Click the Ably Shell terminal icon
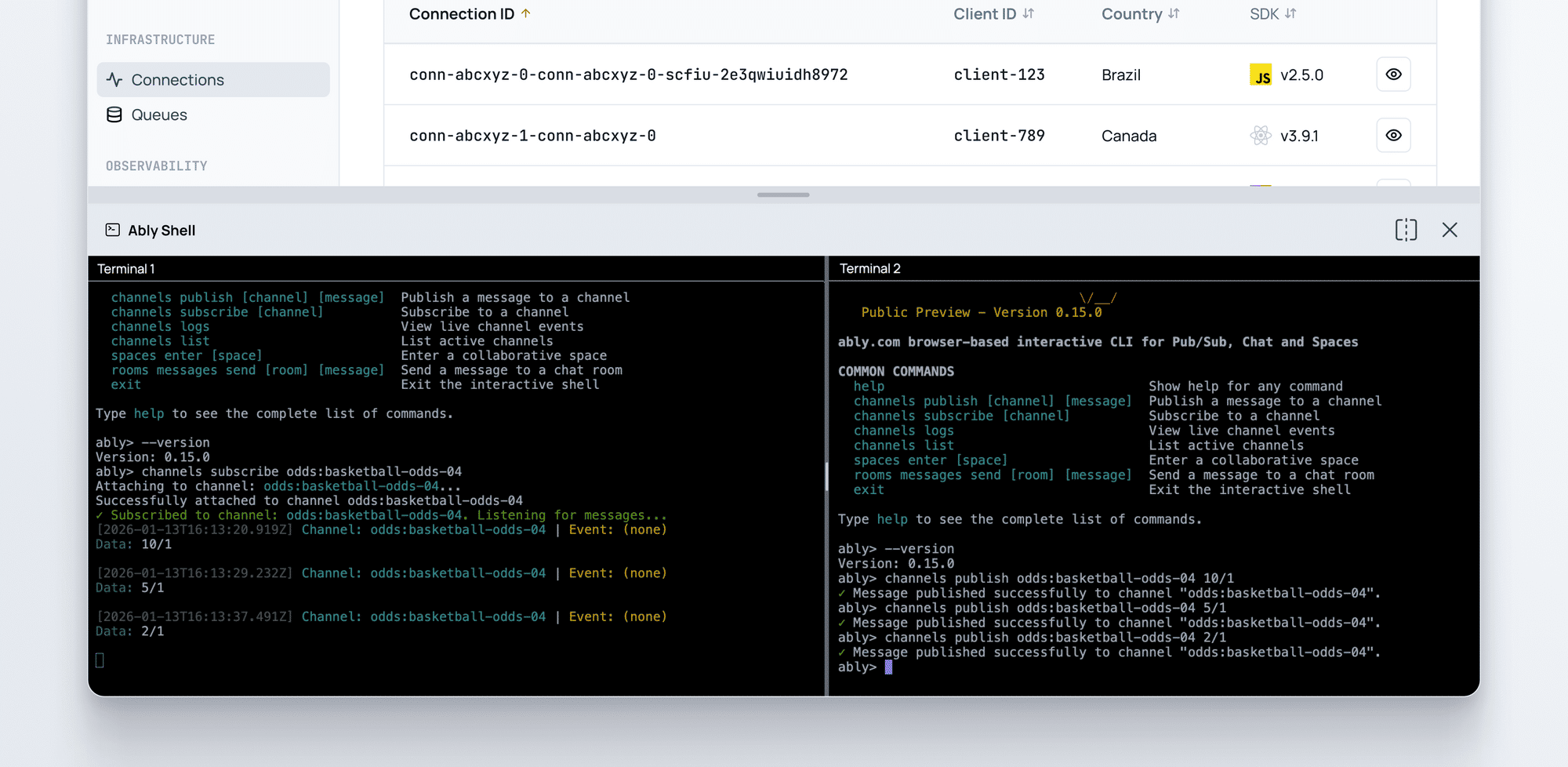Screen dimensions: 1568x767 [113, 230]
